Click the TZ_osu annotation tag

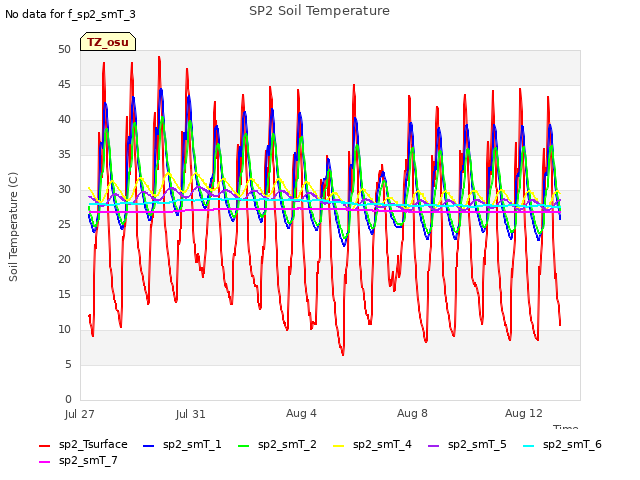[x=108, y=42]
